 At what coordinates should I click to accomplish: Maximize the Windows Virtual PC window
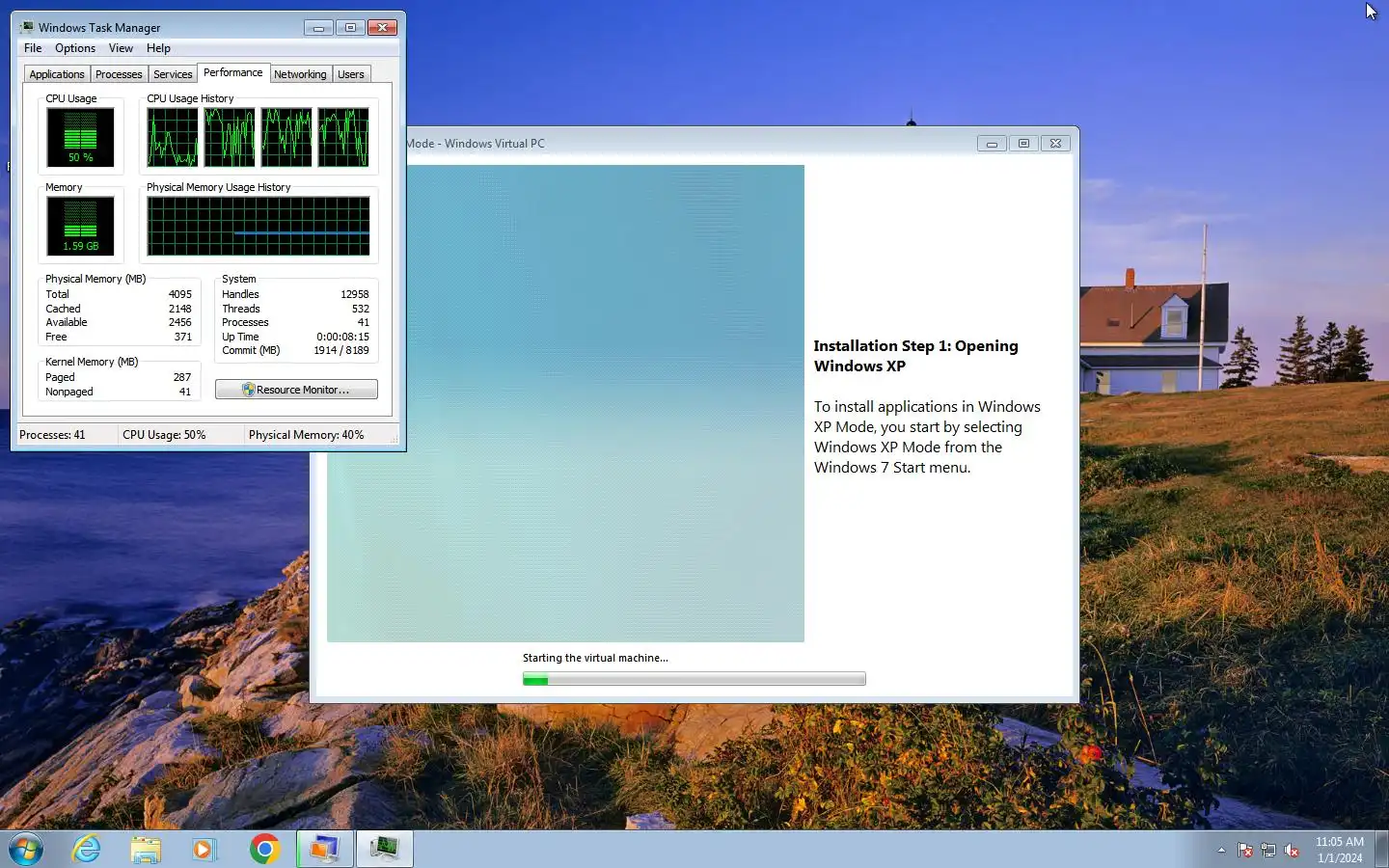tap(1023, 144)
